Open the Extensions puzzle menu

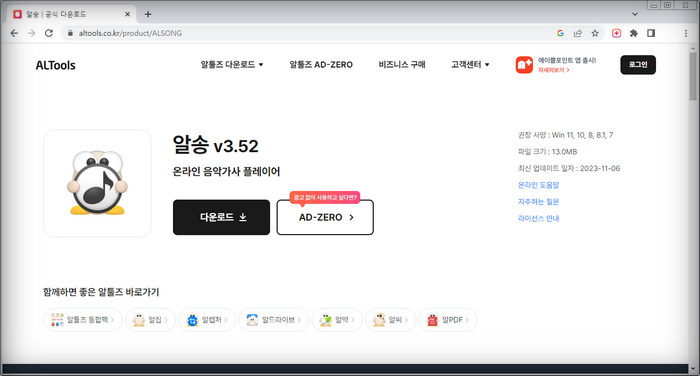(x=633, y=33)
